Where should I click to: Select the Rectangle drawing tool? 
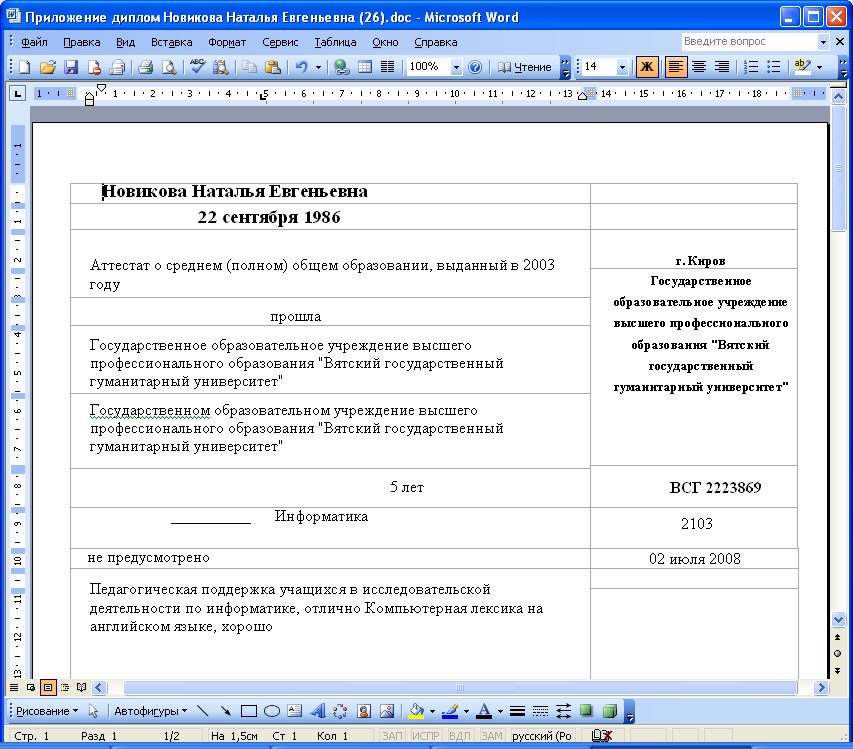click(249, 711)
